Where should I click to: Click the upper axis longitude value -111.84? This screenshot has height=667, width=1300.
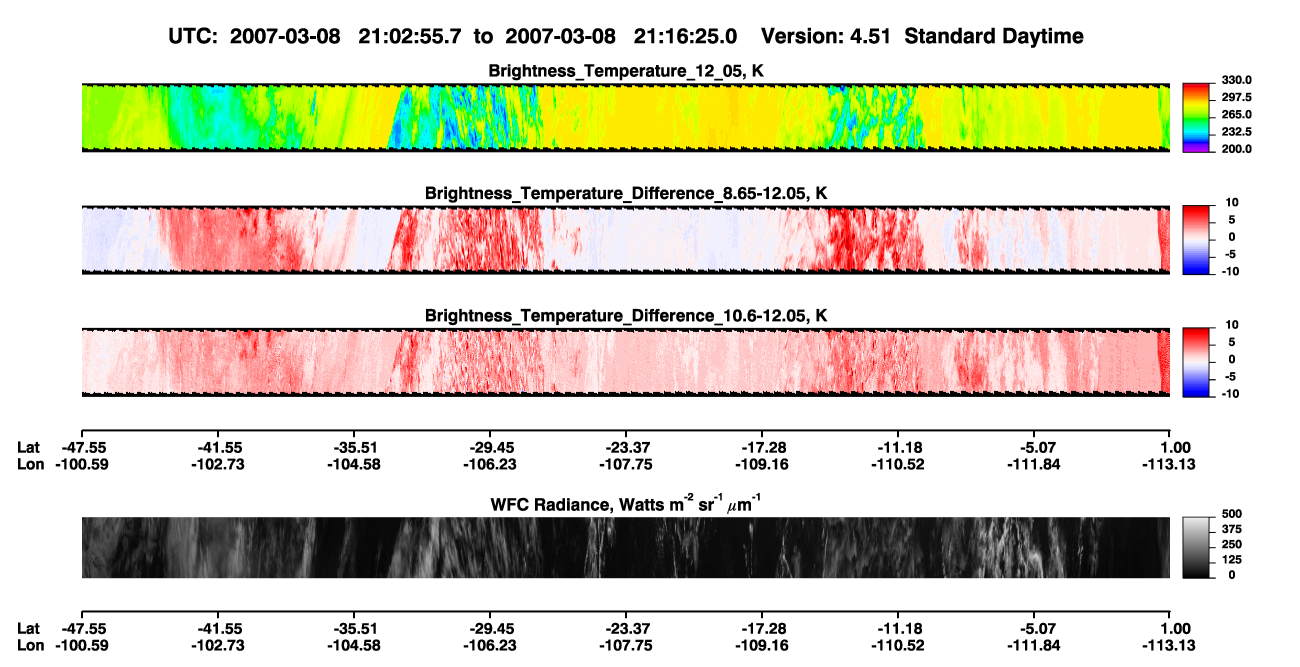pos(1035,463)
